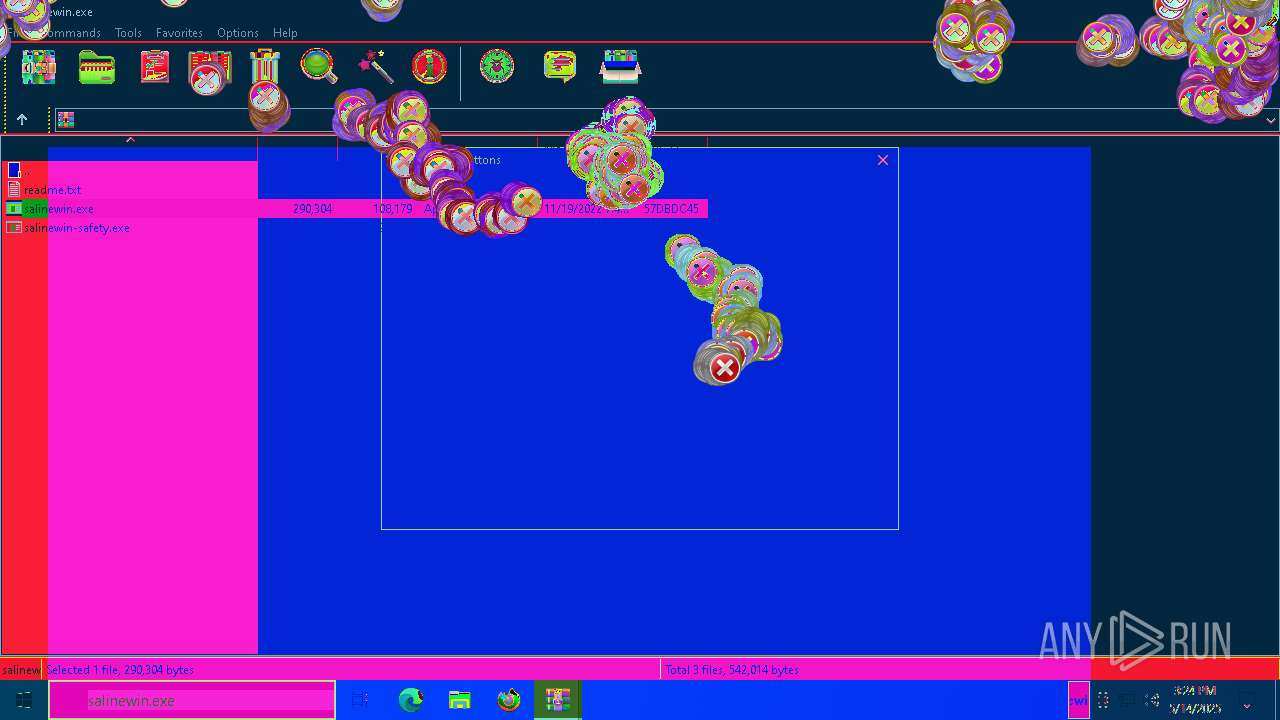Click the Delete trash can toolbar icon
Viewport: 1280px width, 720px height.
point(265,67)
